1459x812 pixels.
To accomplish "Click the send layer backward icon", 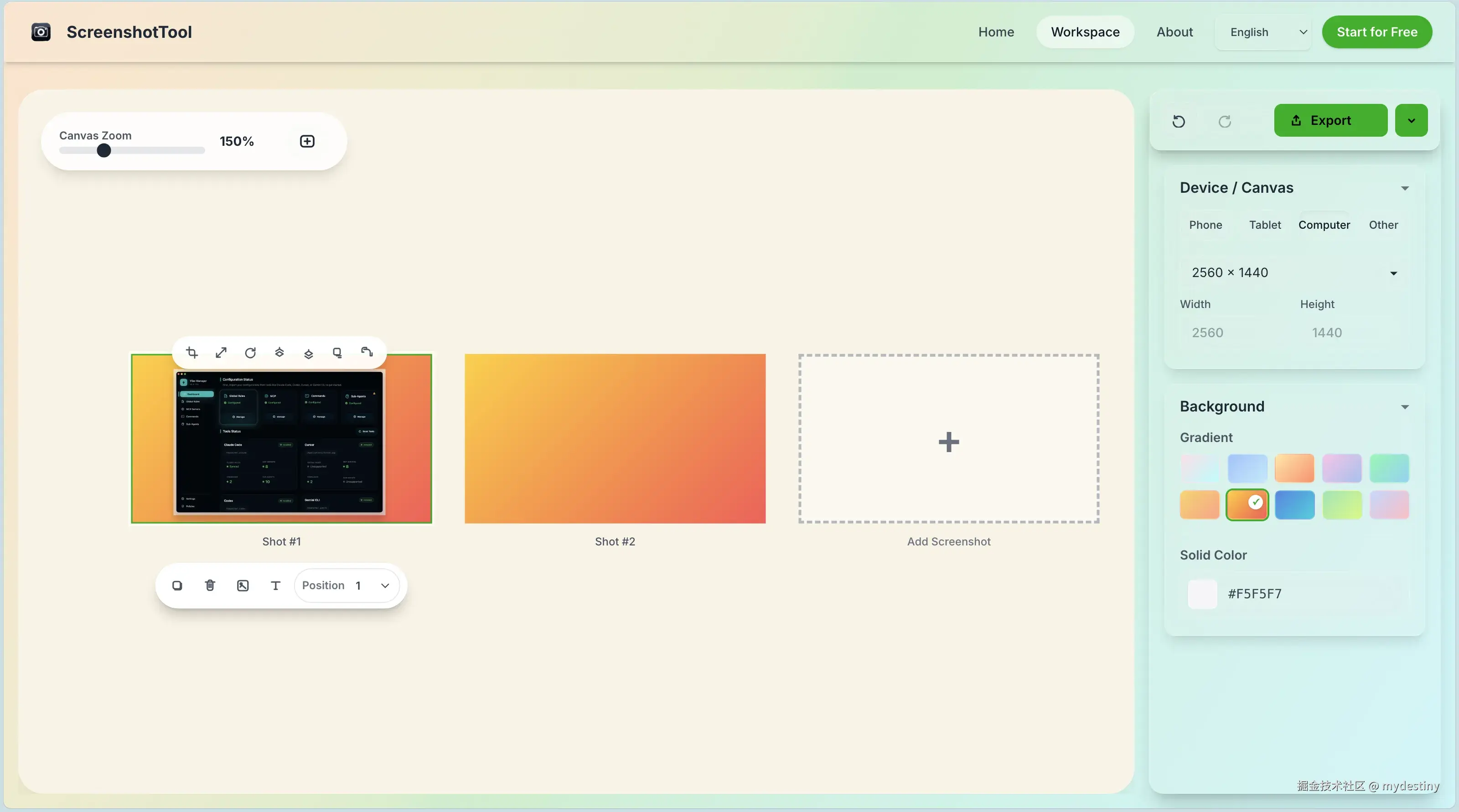I will pos(309,354).
